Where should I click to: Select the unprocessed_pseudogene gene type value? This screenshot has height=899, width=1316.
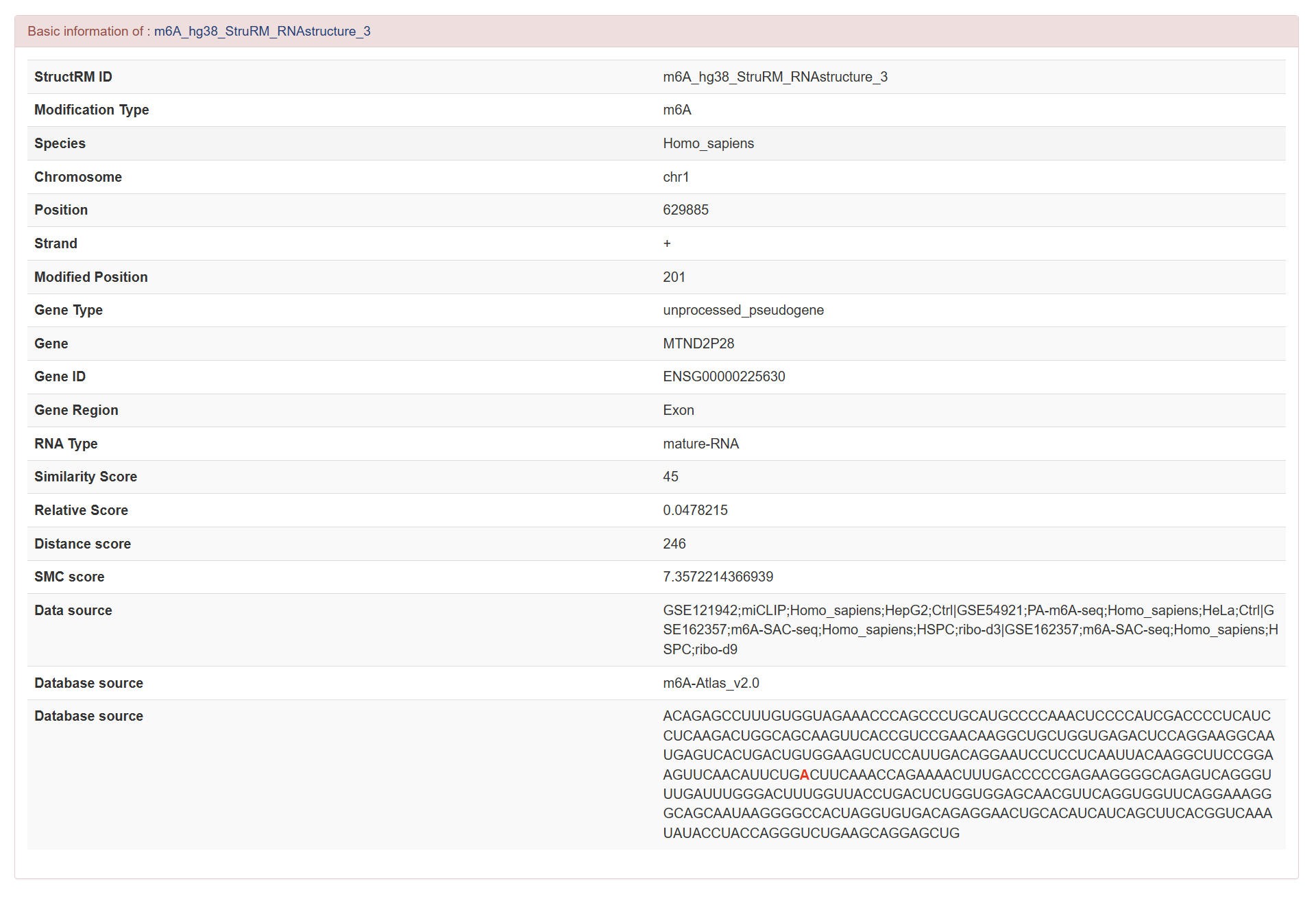tap(743, 310)
